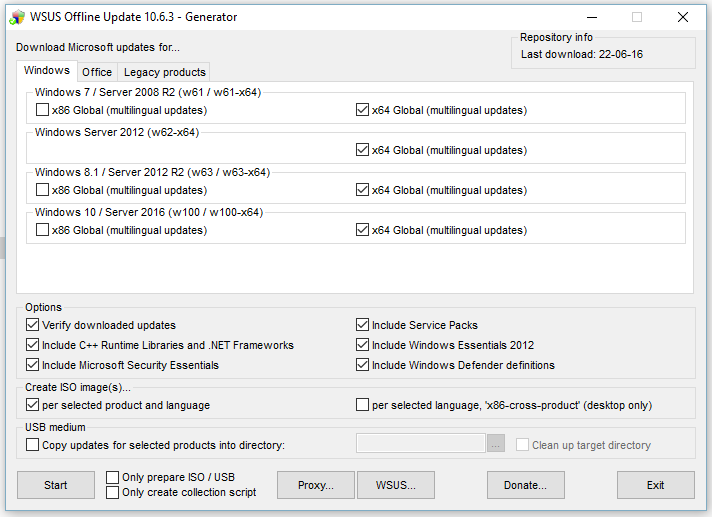Click the 'Options' group label
This screenshot has width=712, height=517.
(43, 307)
